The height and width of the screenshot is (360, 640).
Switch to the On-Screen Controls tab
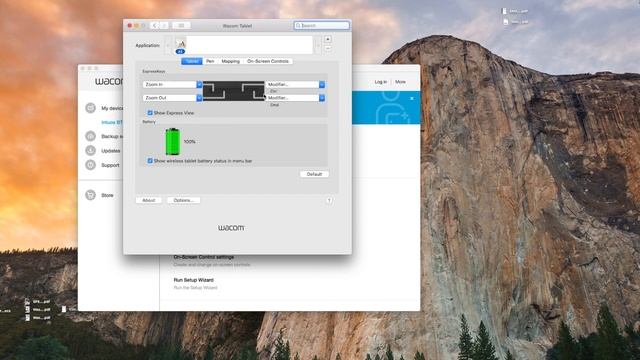coord(268,61)
